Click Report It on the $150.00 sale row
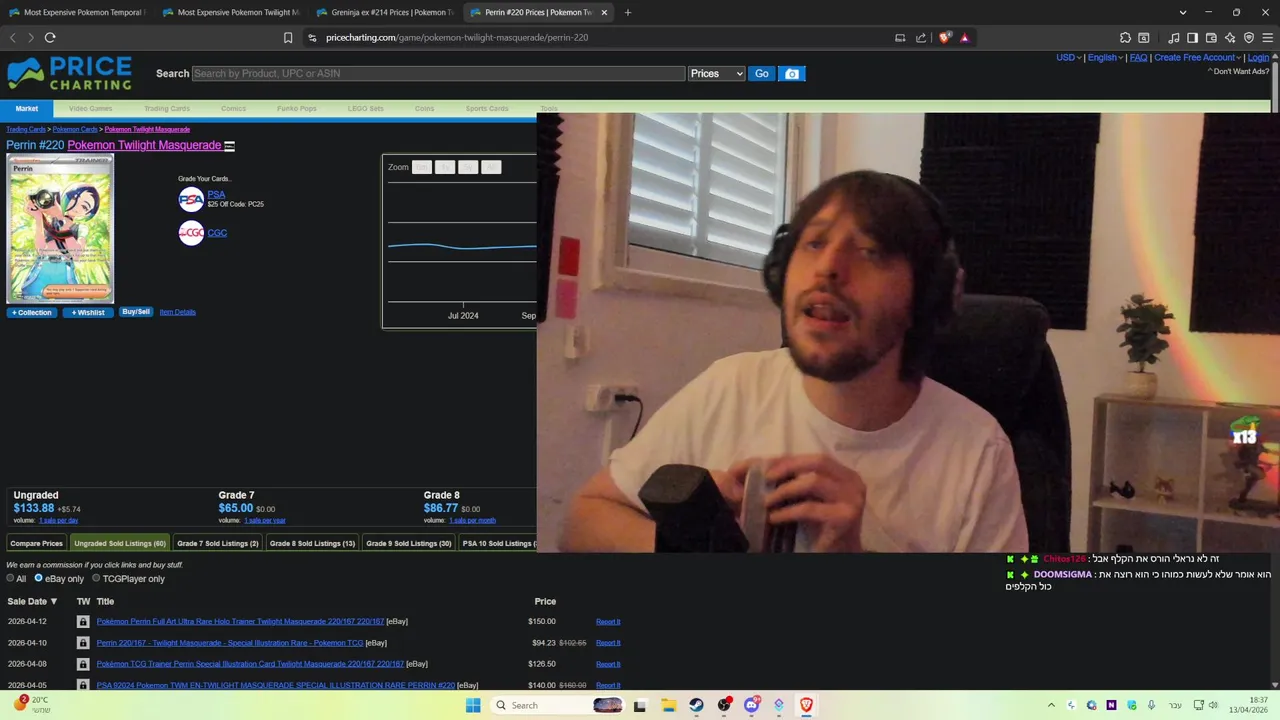Screen dimensions: 1280x720 pos(608,622)
